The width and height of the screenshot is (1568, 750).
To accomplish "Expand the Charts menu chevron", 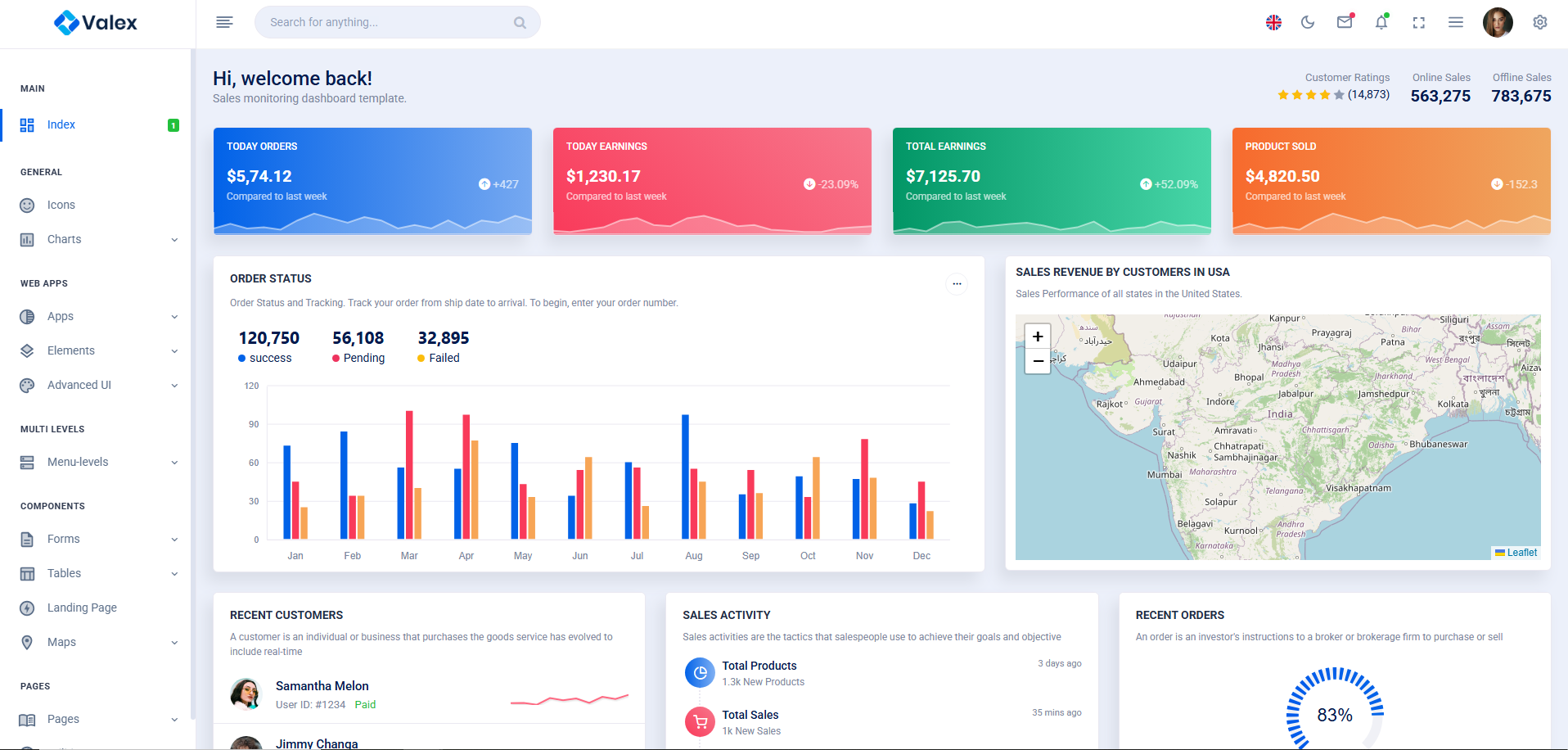I will 174,240.
